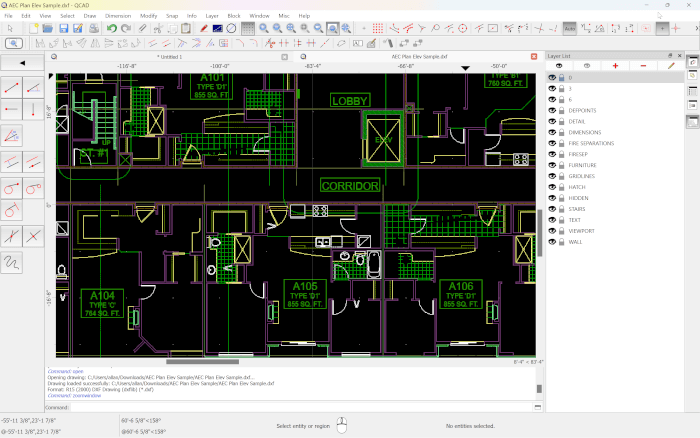Select the VIEWPORT layer name
Image resolution: width=700 pixels, height=438 pixels.
581,231
